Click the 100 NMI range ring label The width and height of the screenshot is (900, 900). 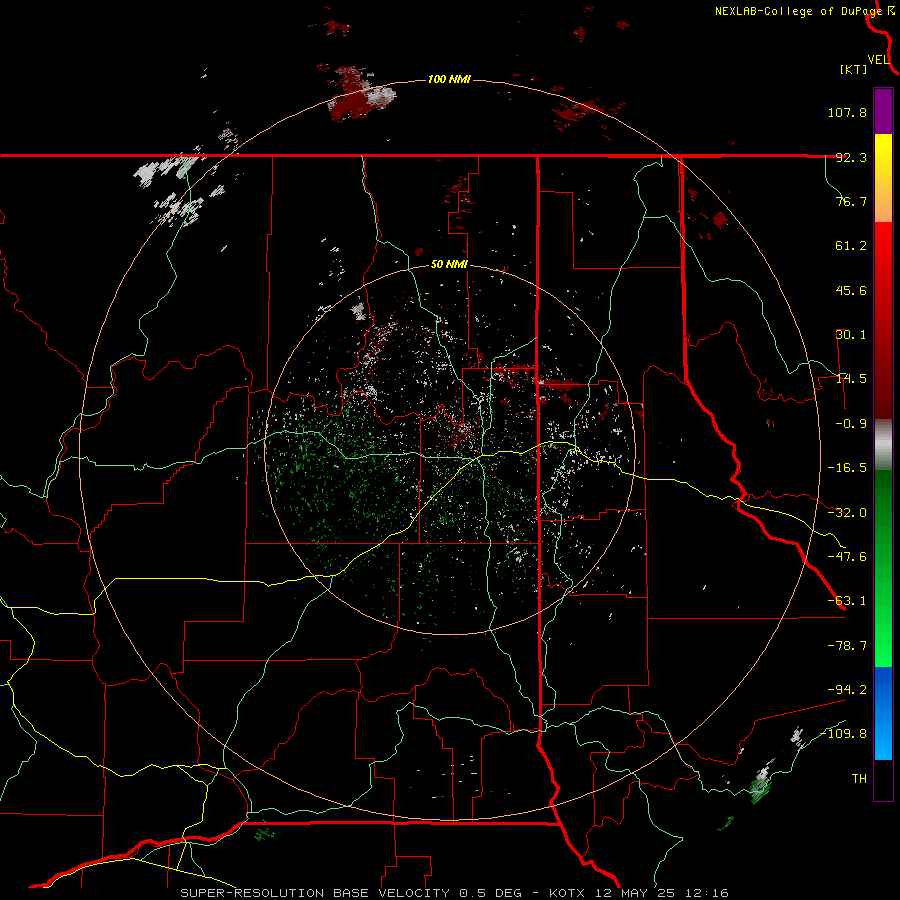(449, 79)
